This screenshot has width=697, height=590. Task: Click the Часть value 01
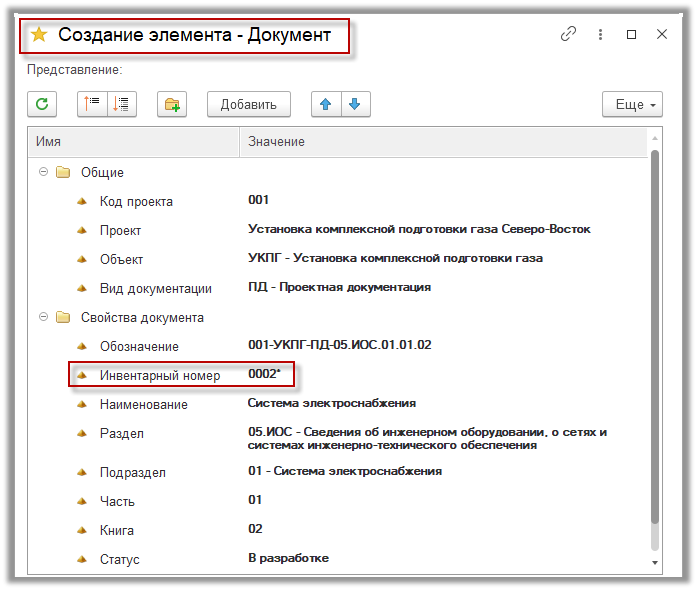pyautogui.click(x=255, y=500)
